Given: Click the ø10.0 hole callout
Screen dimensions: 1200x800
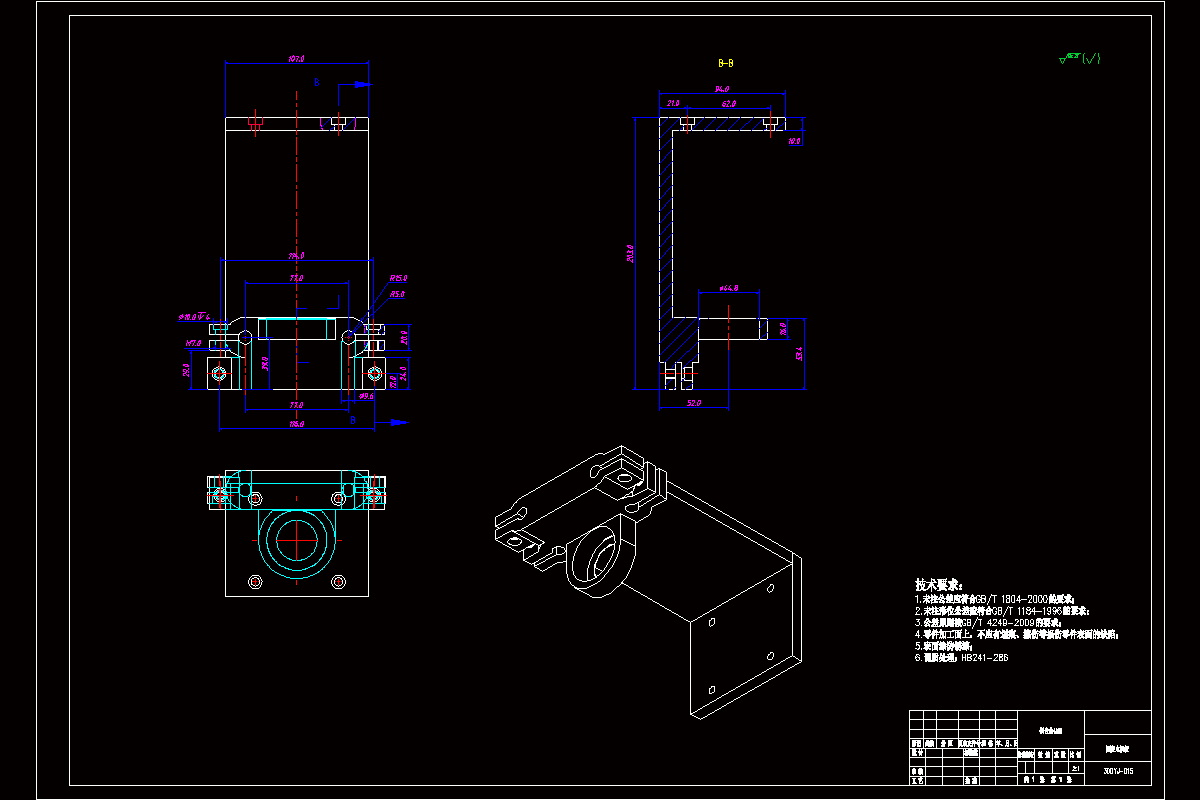Looking at the screenshot, I should point(196,317).
